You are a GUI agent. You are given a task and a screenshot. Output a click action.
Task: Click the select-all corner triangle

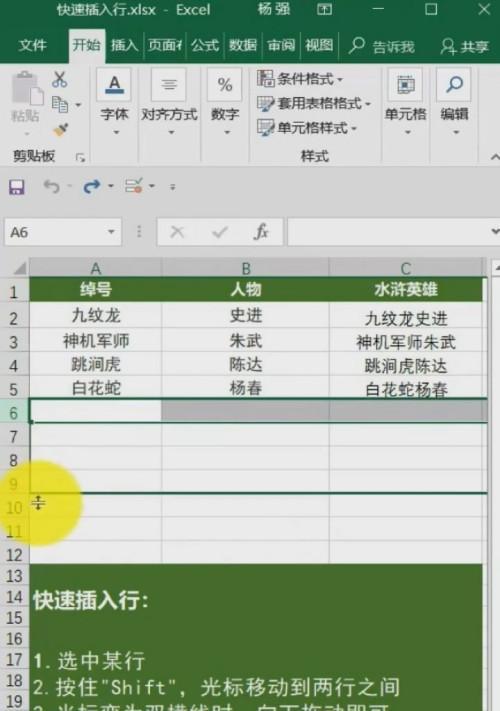pyautogui.click(x=19, y=268)
